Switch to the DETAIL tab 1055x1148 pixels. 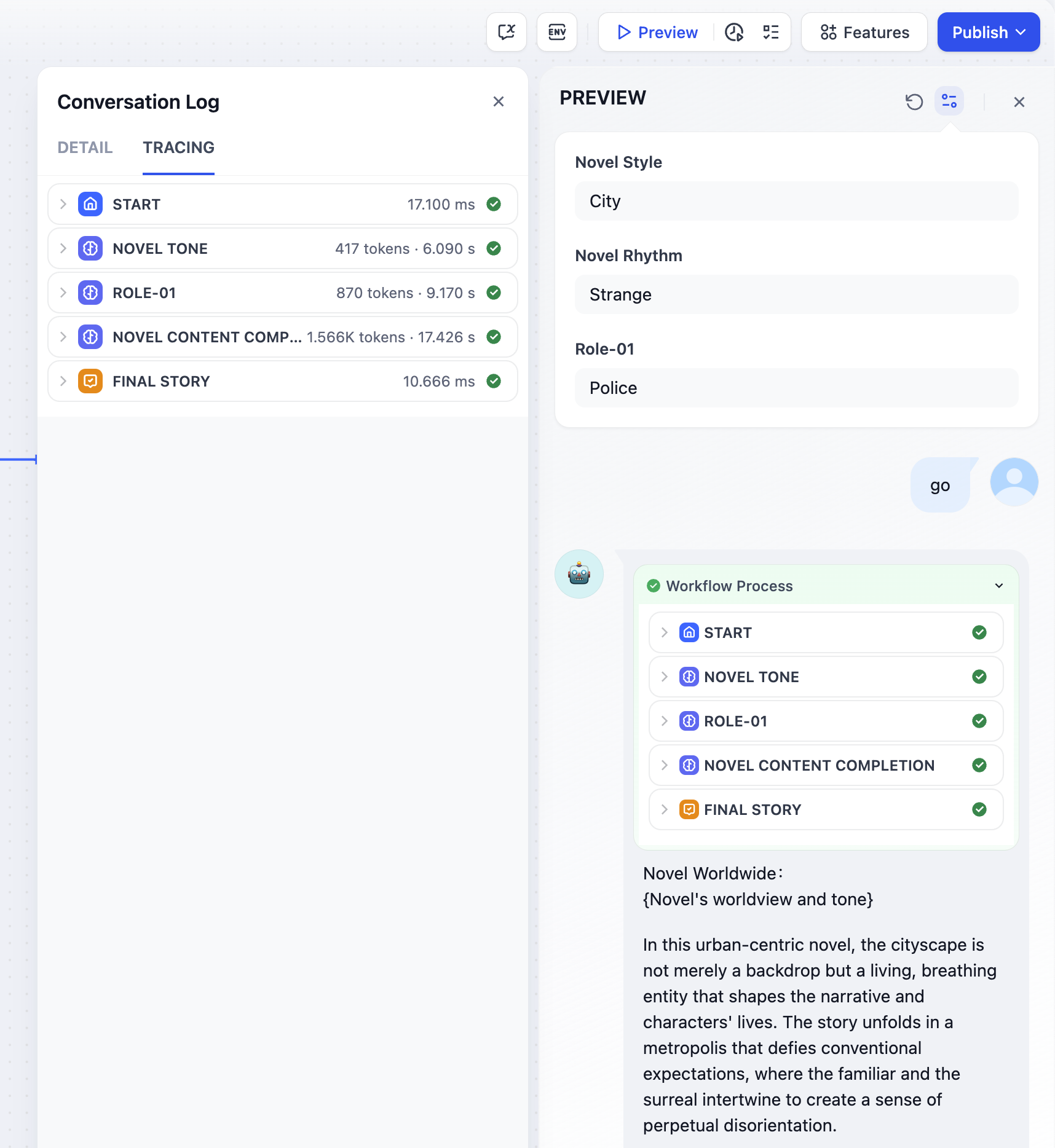point(85,147)
